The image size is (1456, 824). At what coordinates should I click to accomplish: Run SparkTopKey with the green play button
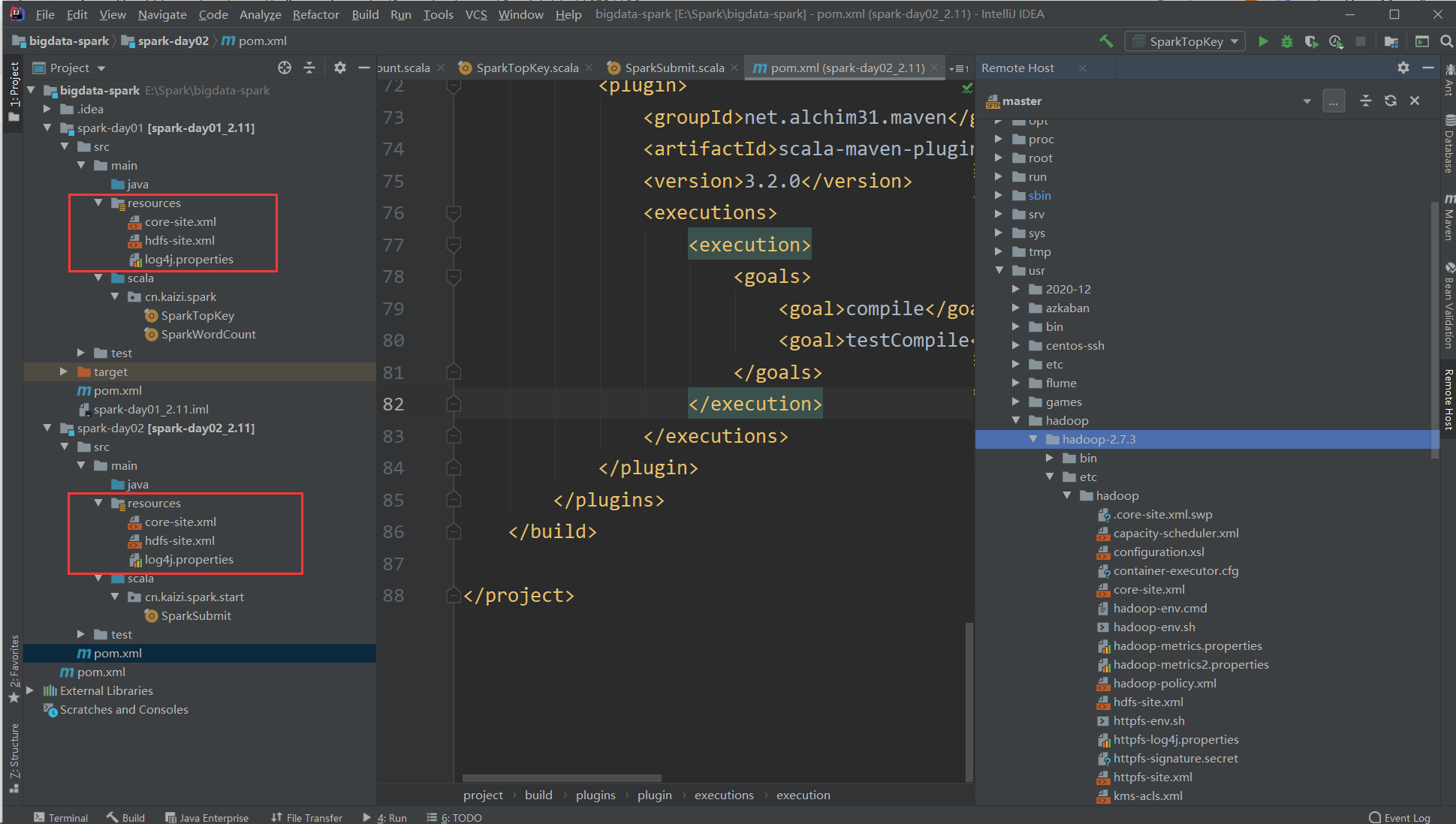click(x=1263, y=41)
